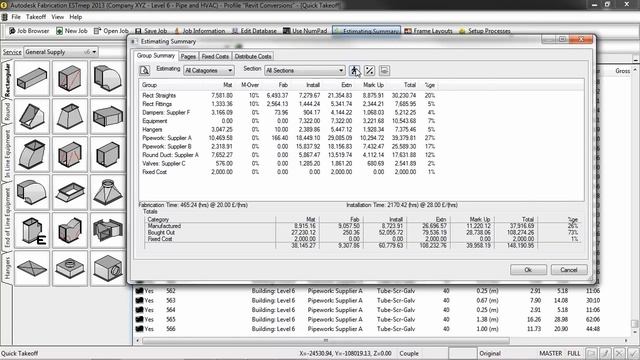Image resolution: width=640 pixels, height=360 pixels.
Task: Switch to the Pages tab
Action: [x=188, y=56]
